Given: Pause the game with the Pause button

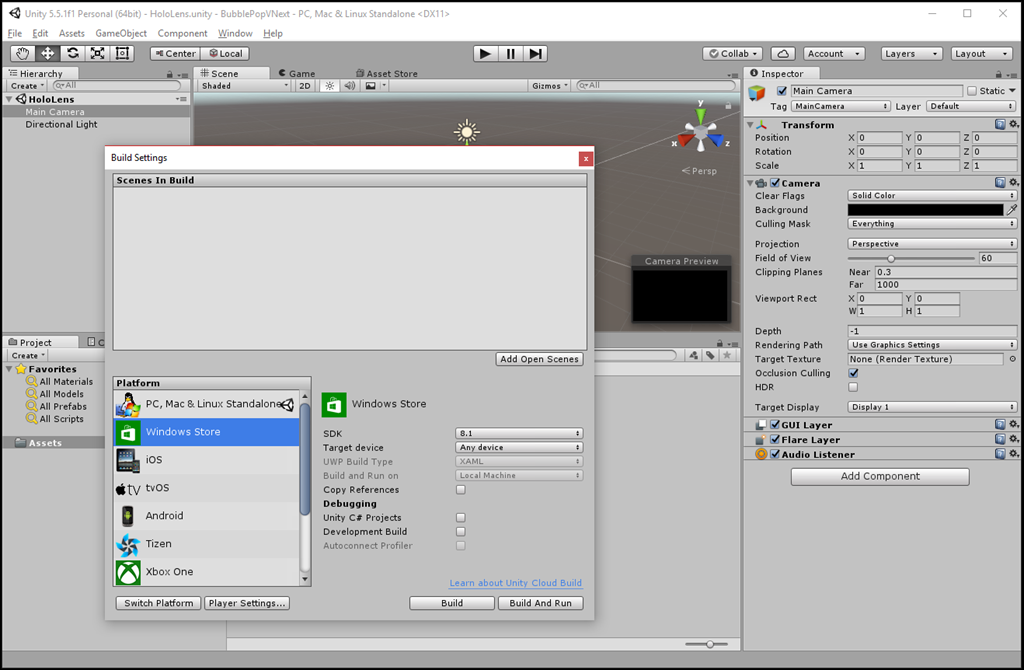Looking at the screenshot, I should 510,54.
